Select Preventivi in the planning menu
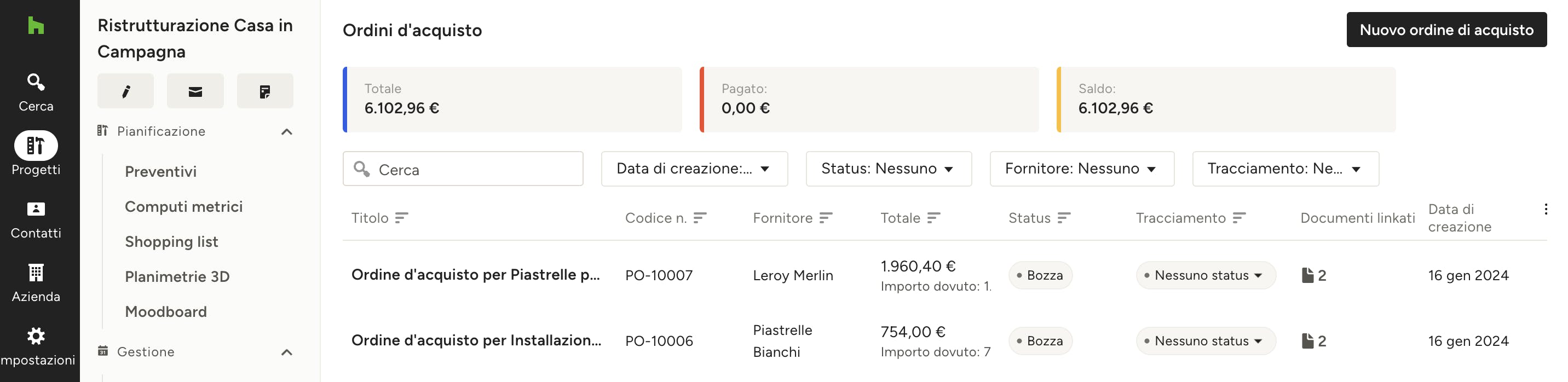 coord(161,171)
